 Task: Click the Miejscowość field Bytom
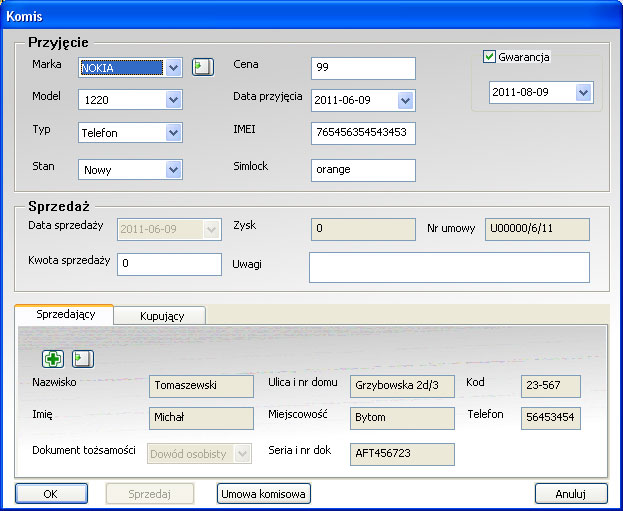(402, 418)
